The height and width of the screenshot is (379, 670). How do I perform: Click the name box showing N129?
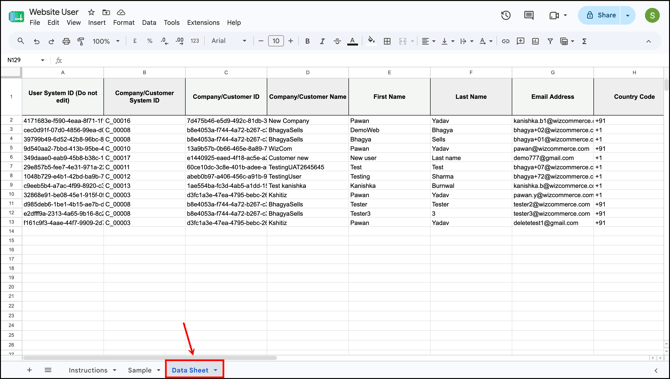[x=26, y=60]
